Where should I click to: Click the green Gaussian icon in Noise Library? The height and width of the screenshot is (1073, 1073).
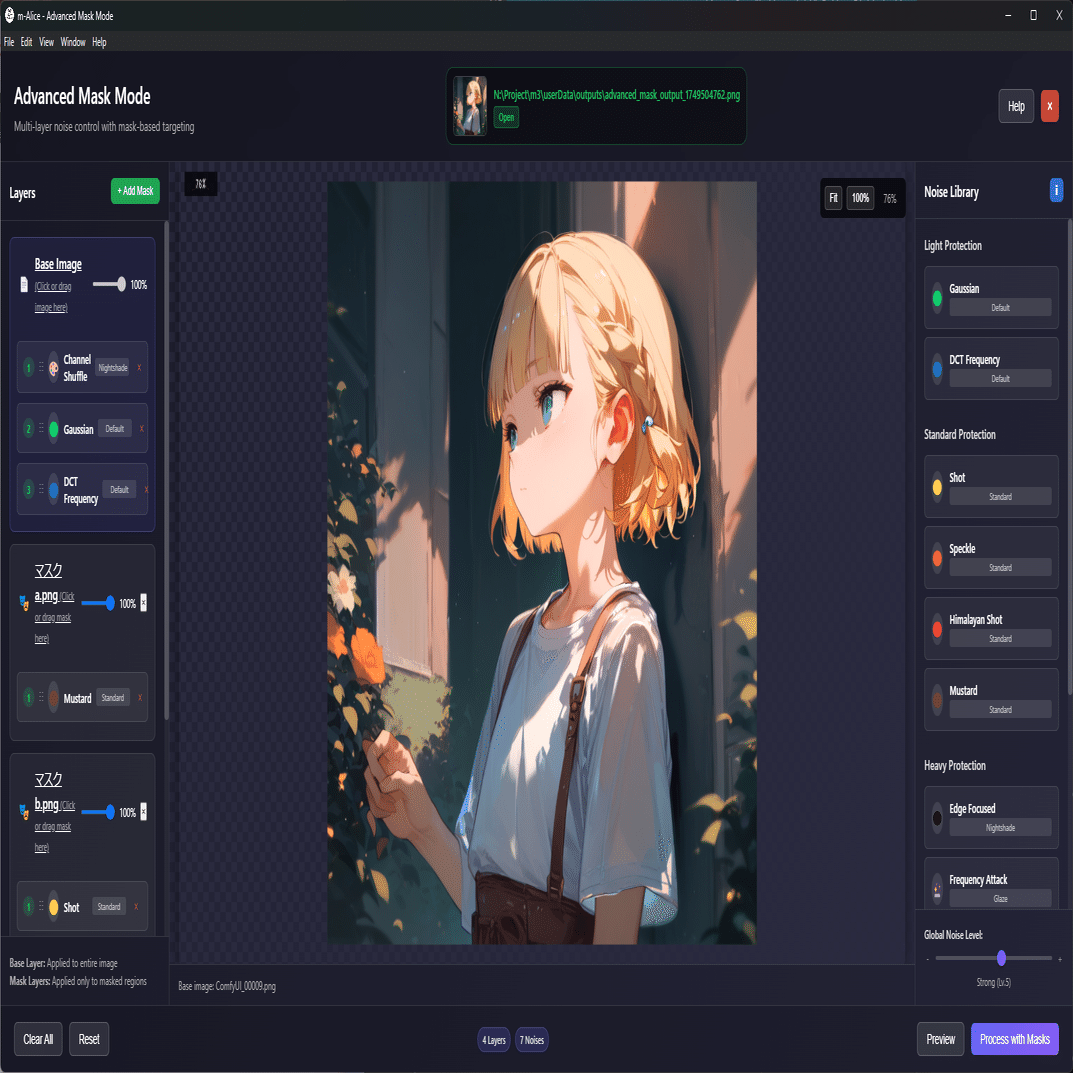point(937,298)
